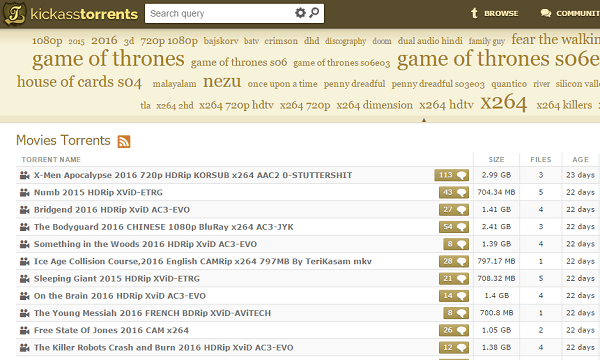This screenshot has height=360, width=600.
Task: Click the '1080p' tag at cloud start
Action: [47, 41]
